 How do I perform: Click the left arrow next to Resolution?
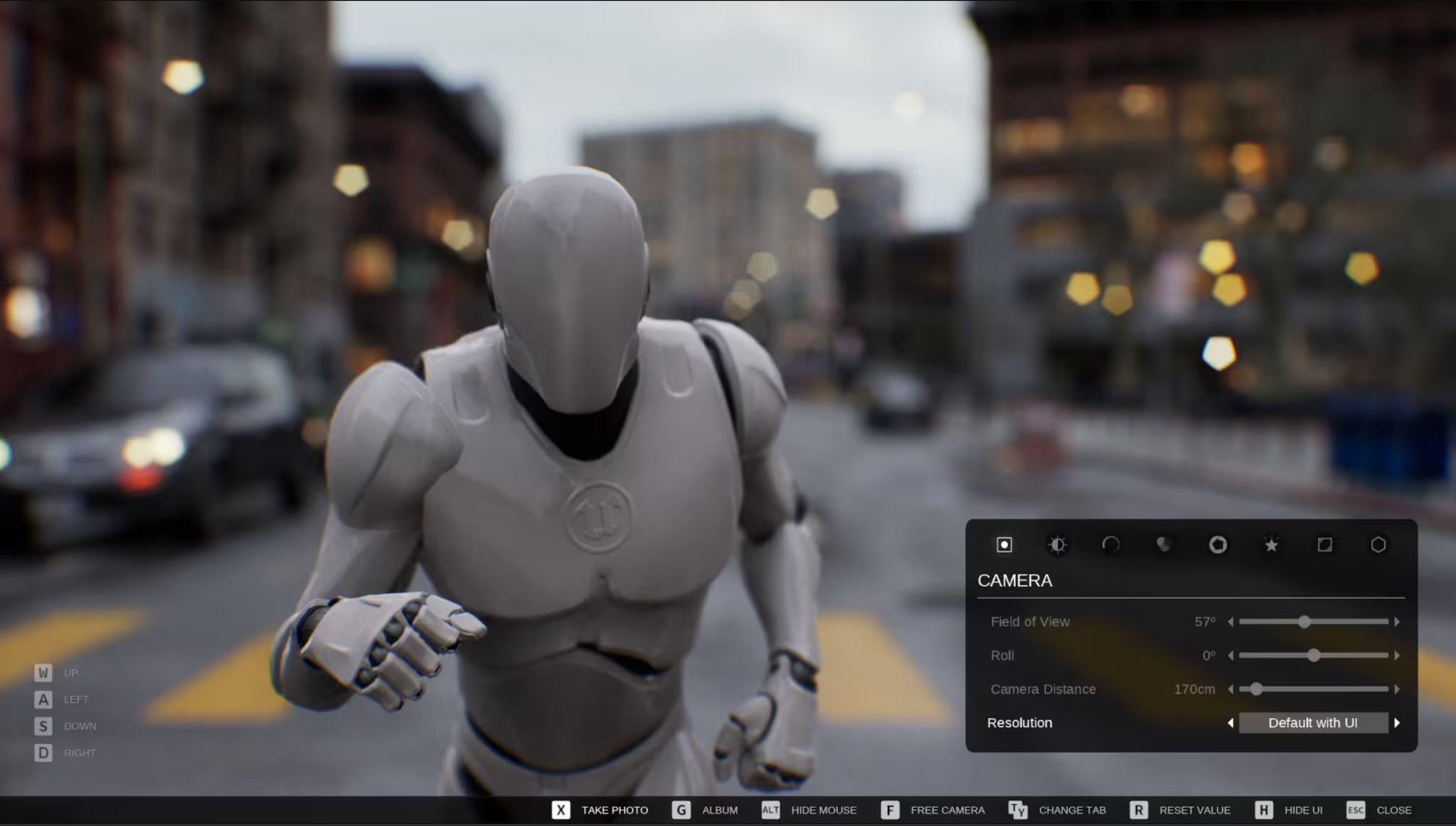[1229, 722]
